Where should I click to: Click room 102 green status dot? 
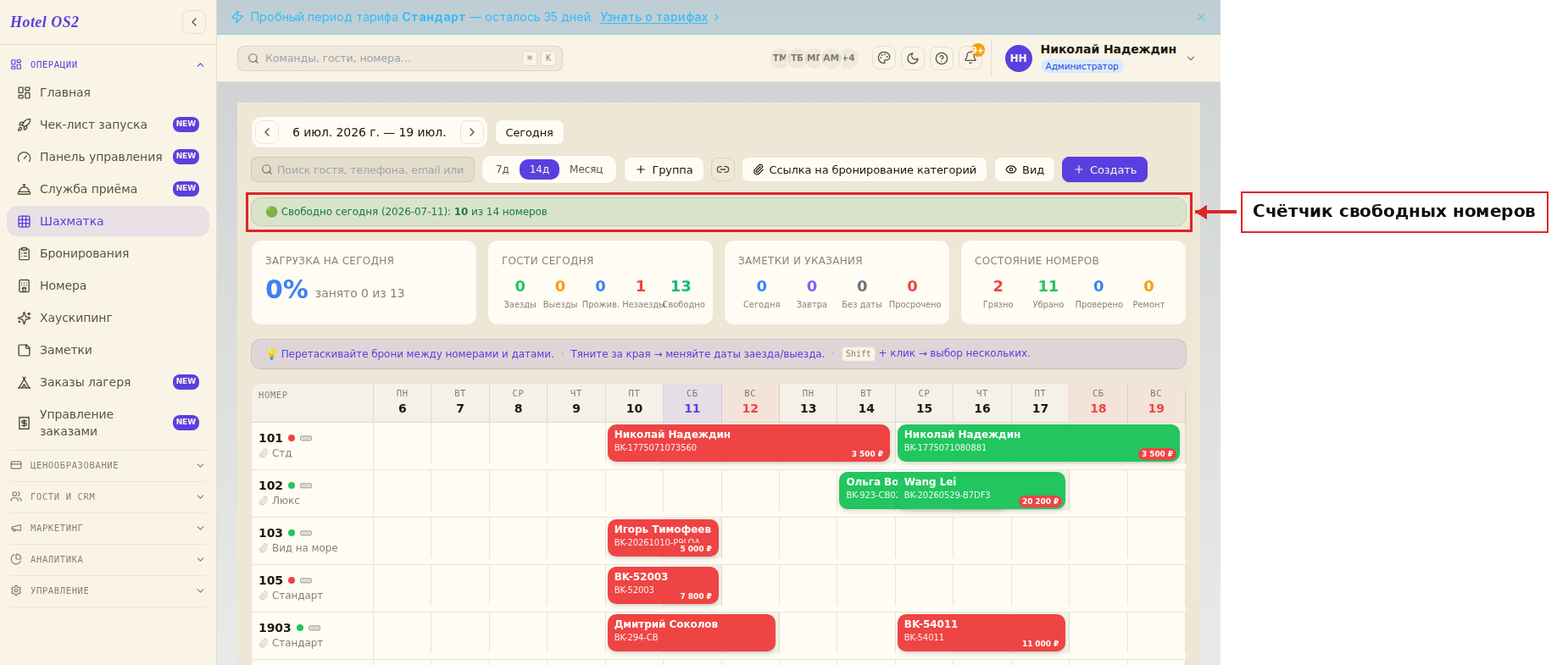pos(292,485)
